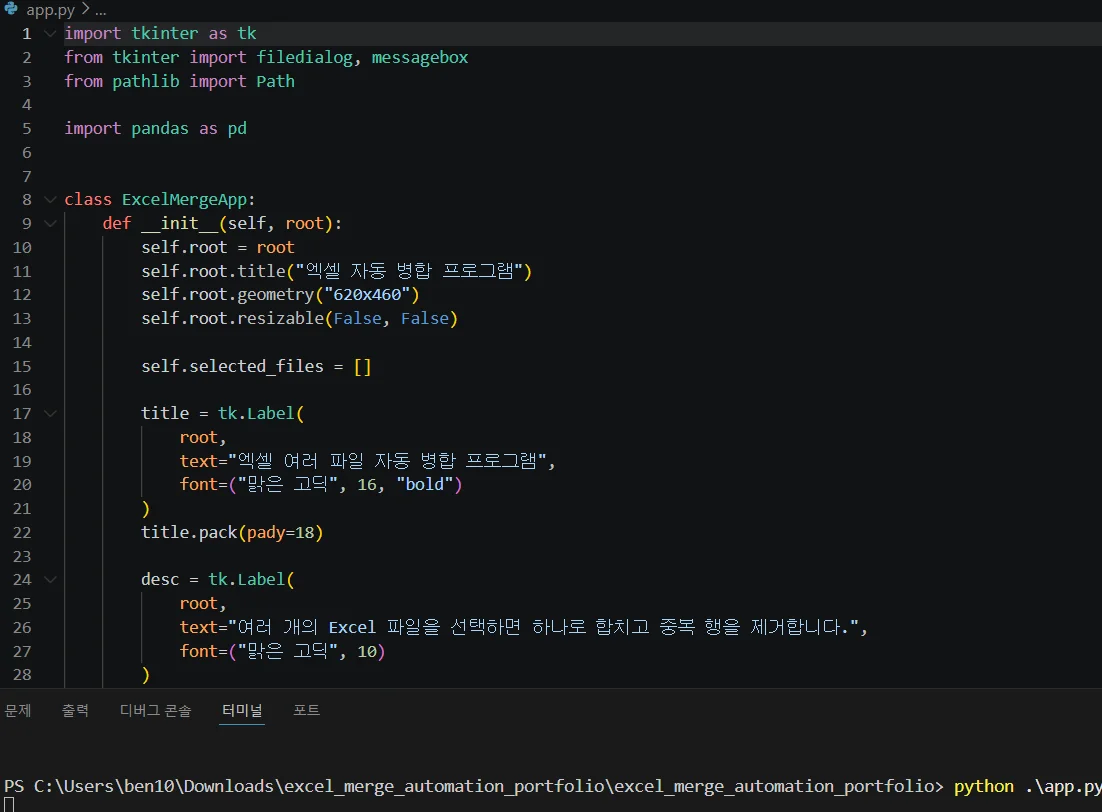The width and height of the screenshot is (1102, 812).
Task: Click the font size '10' on line 27
Action: pyautogui.click(x=367, y=652)
